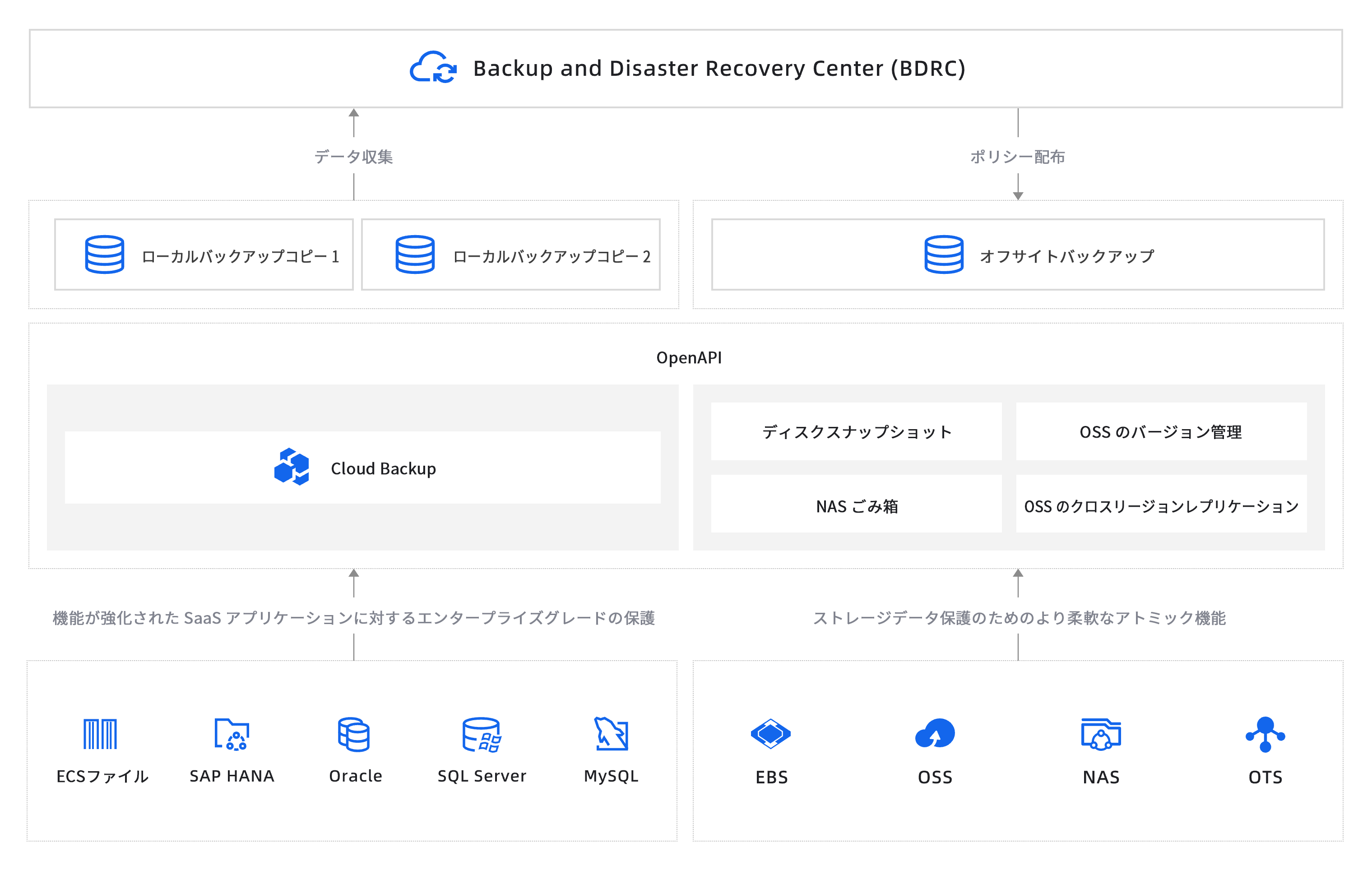1372x870 pixels.
Task: Select OSS のクロスリージョンレプリケーション box
Action: 1161,505
